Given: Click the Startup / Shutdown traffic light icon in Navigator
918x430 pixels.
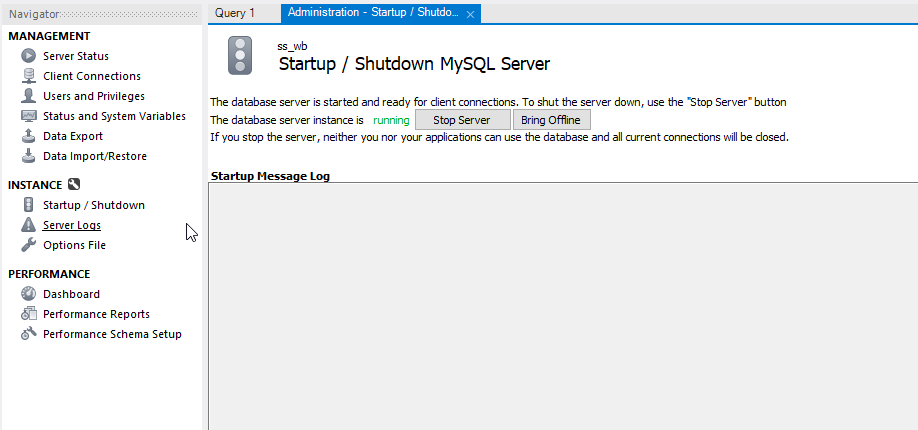Looking at the screenshot, I should click(28, 205).
